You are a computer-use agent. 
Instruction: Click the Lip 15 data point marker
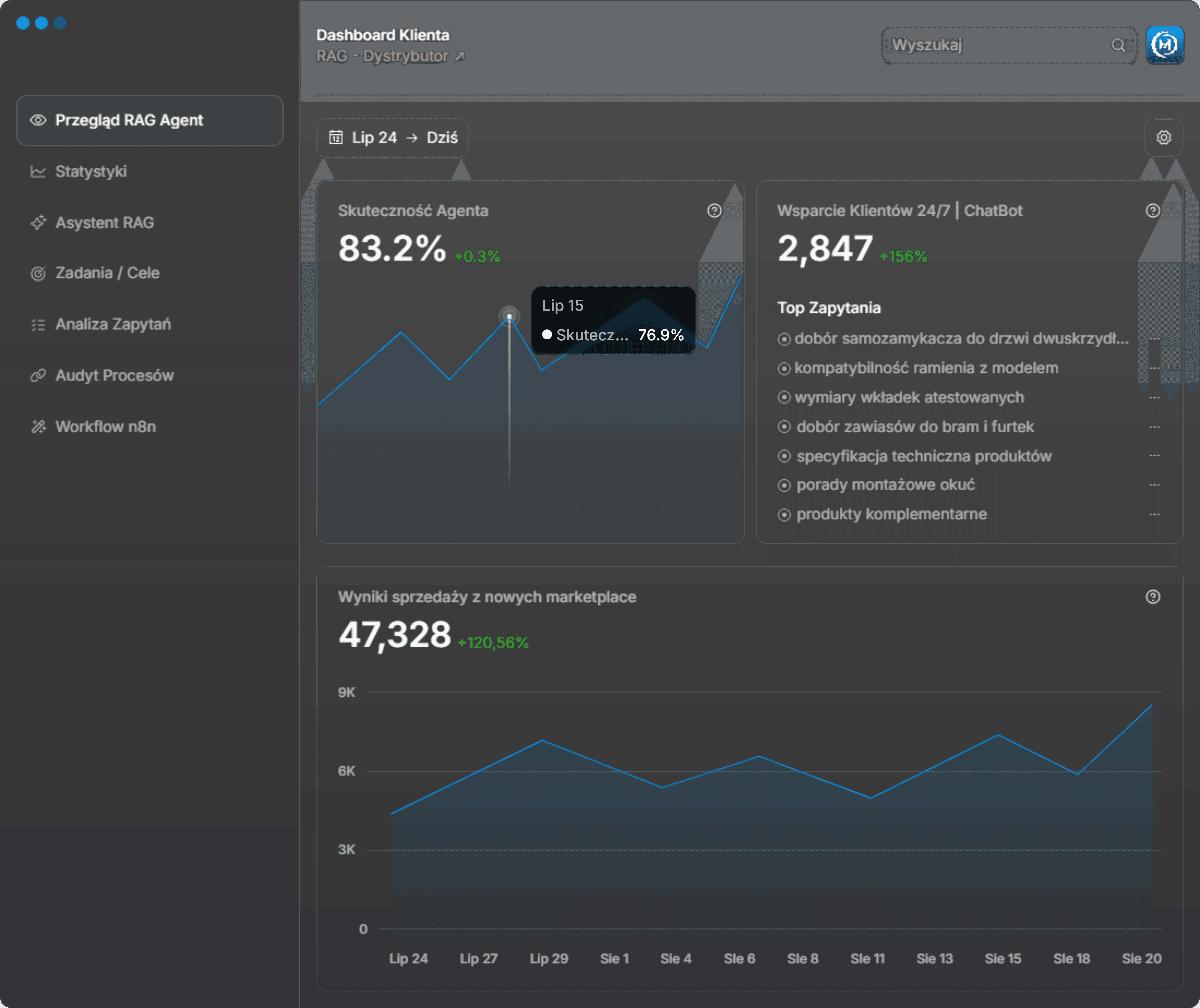[509, 316]
